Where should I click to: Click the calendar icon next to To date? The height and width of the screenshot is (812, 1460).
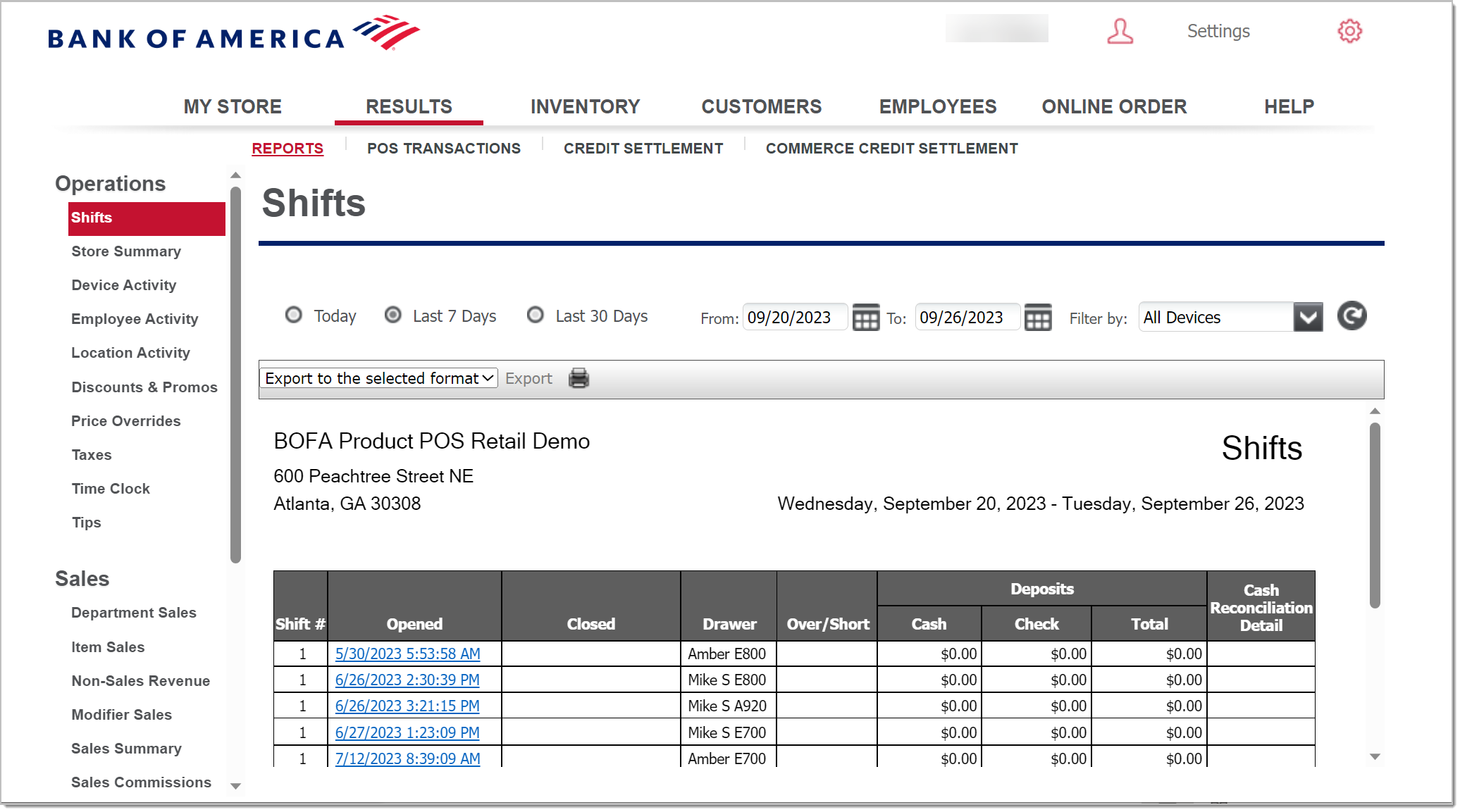(x=1038, y=317)
